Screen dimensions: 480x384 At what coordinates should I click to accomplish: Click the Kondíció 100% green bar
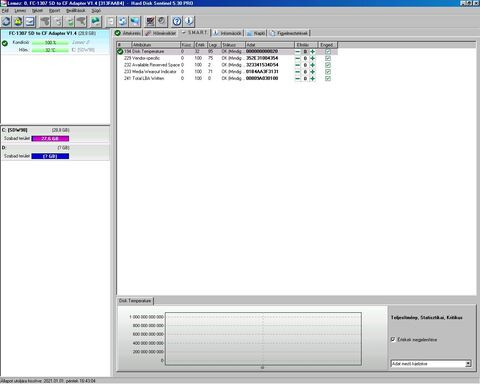pyautogui.click(x=50, y=43)
